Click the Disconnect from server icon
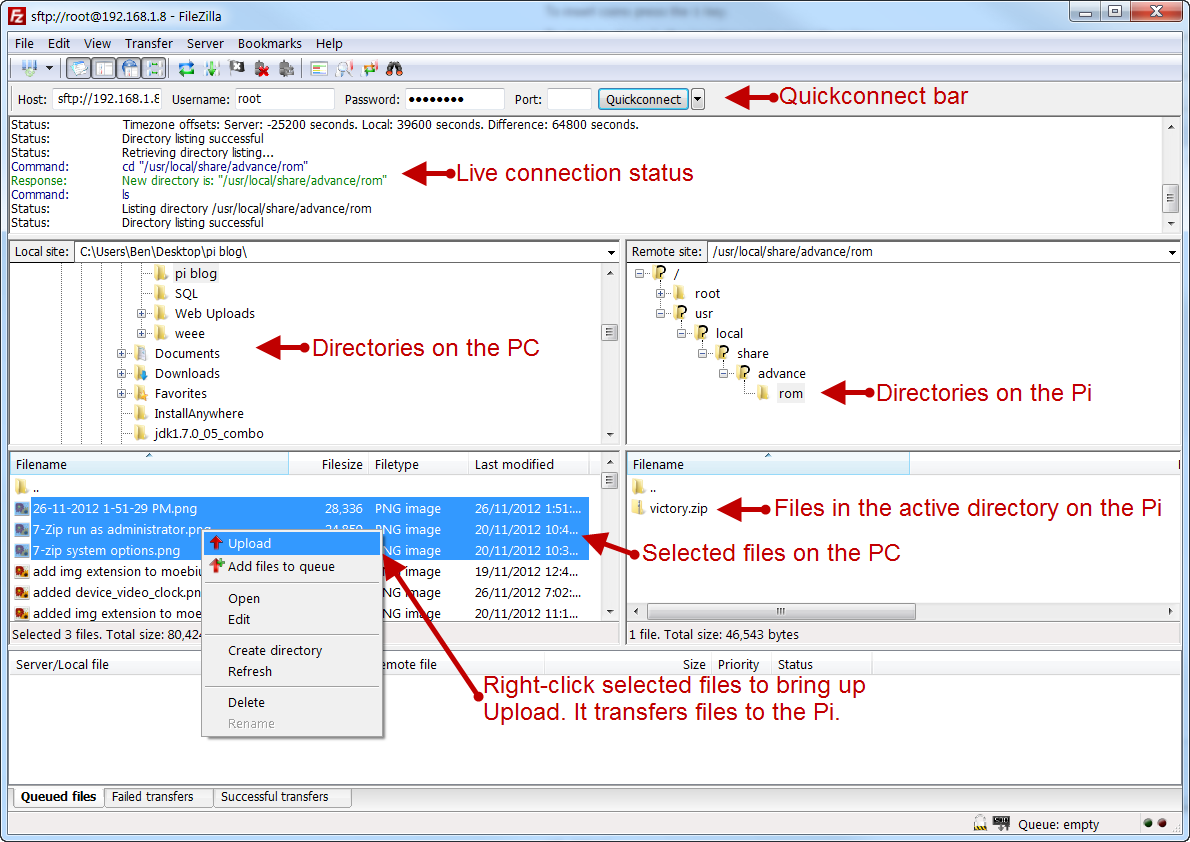The image size is (1190, 842). click(262, 68)
